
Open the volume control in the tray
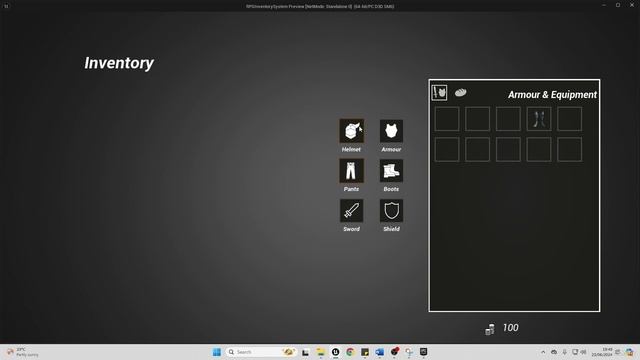click(584, 352)
